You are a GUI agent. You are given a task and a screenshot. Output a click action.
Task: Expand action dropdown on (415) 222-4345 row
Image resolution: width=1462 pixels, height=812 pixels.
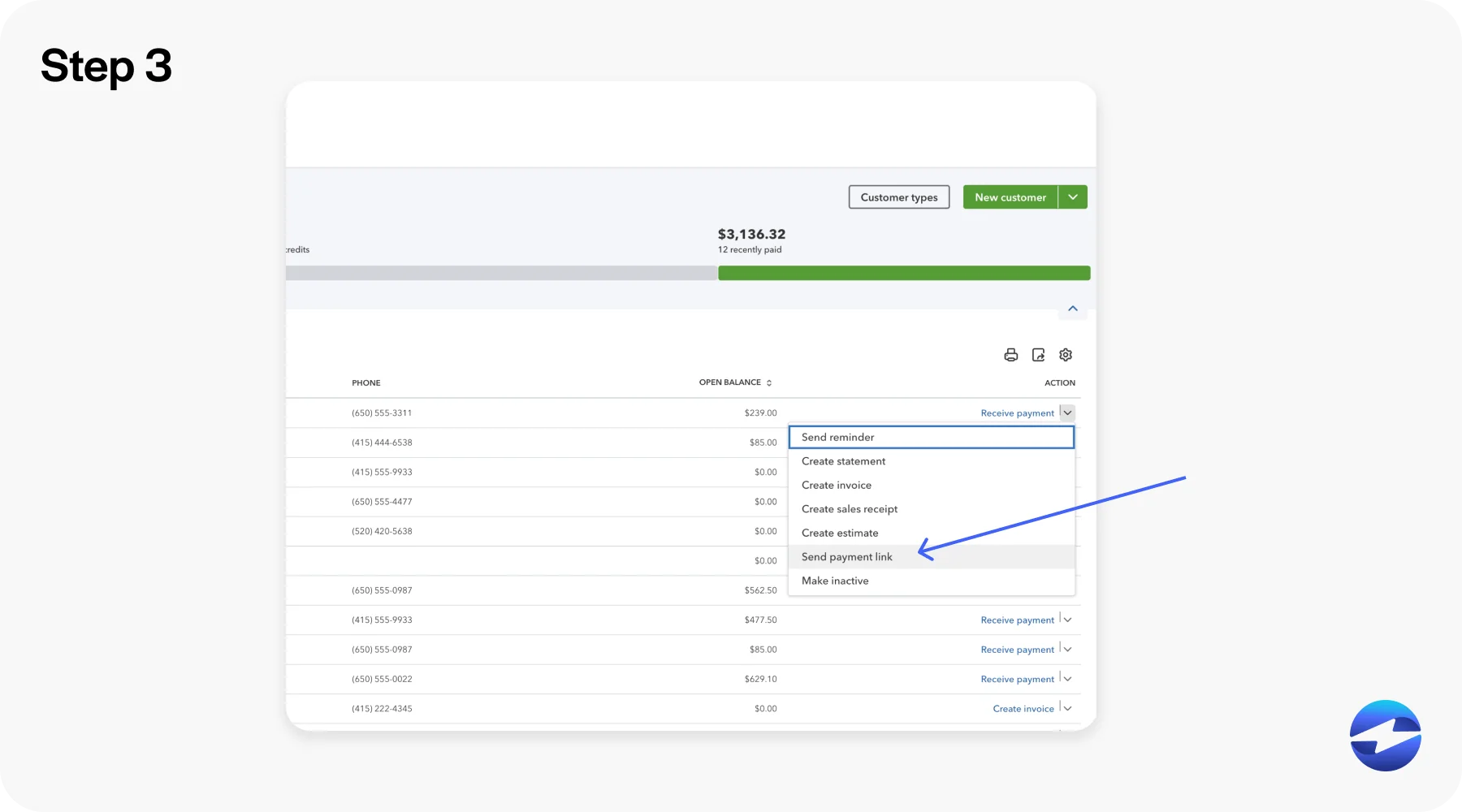coord(1067,708)
